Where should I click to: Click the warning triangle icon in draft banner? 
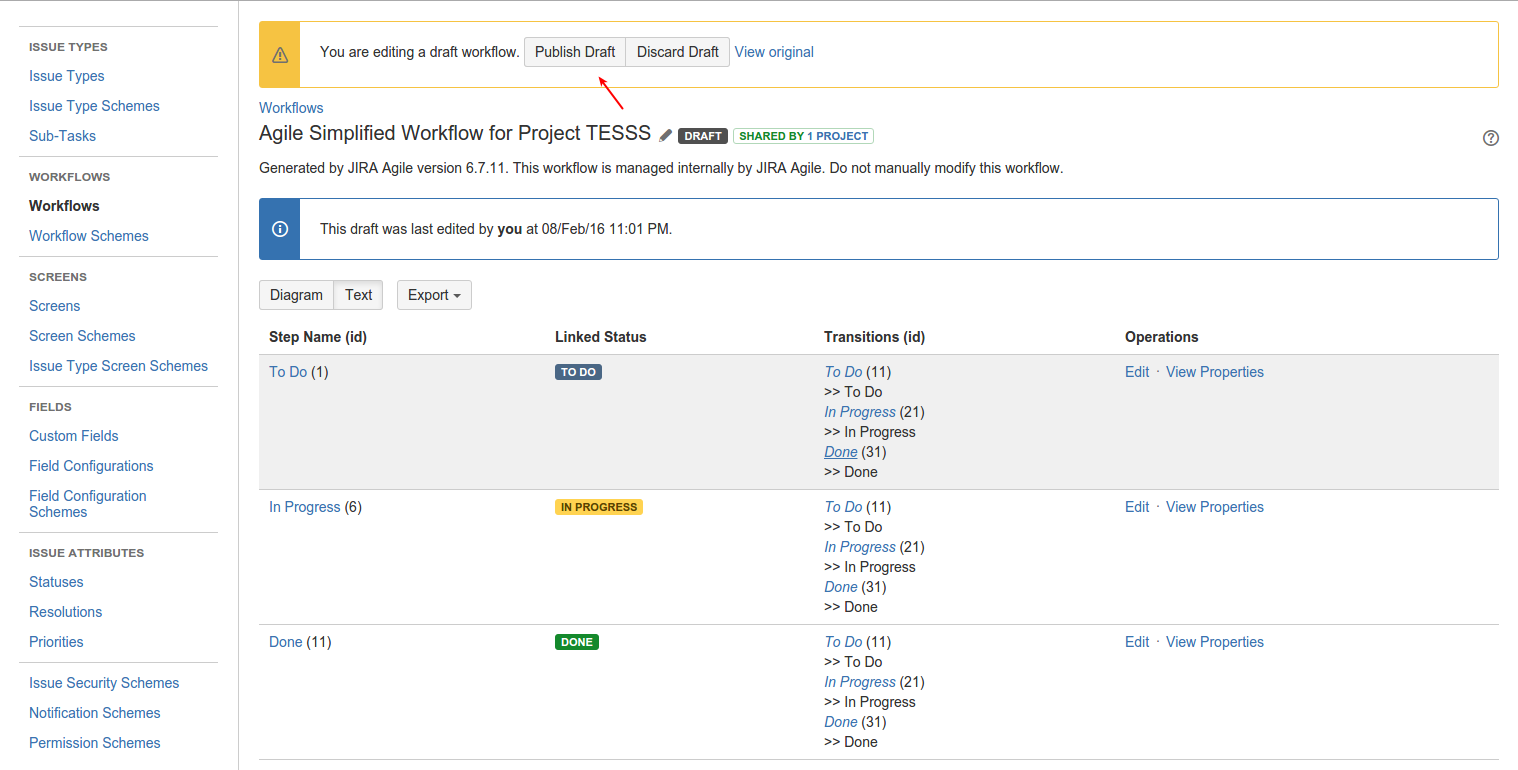pyautogui.click(x=280, y=55)
